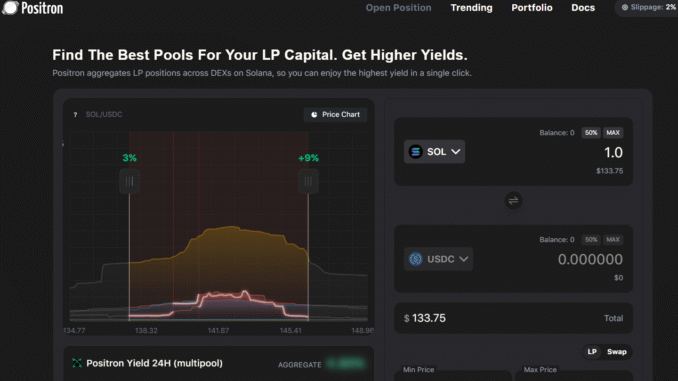Viewport: 678px width, 381px height.
Task: Click the Max Price label
Action: [x=540, y=370]
